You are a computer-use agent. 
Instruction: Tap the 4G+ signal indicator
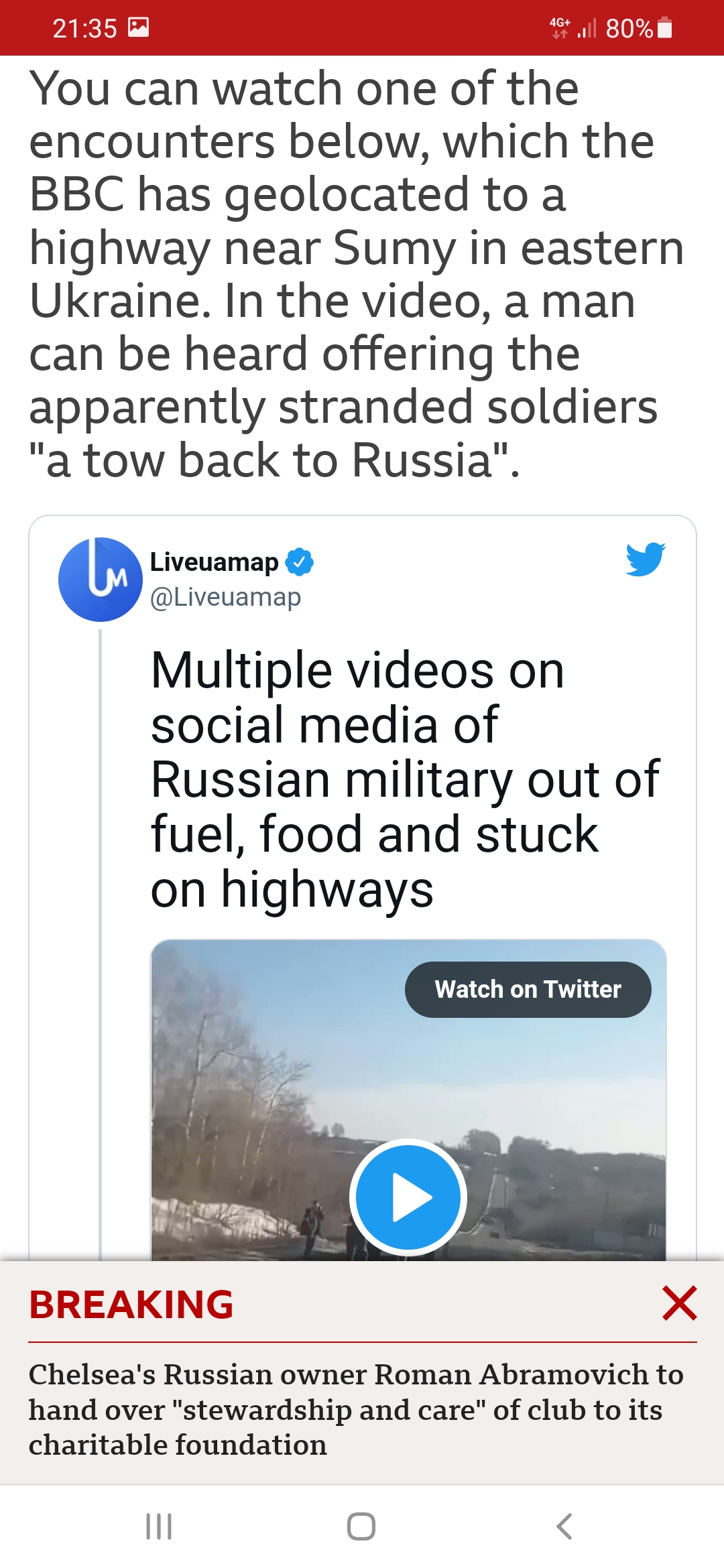click(560, 28)
